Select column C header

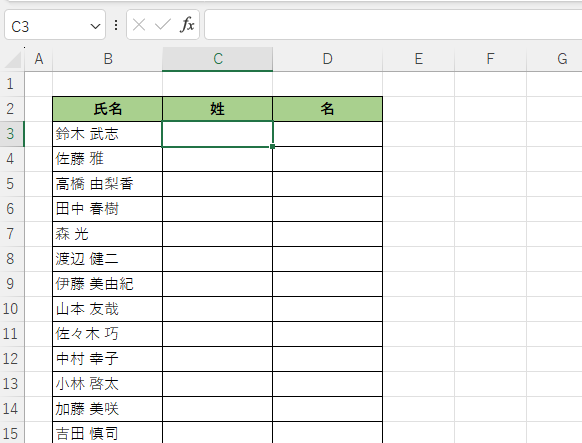218,59
